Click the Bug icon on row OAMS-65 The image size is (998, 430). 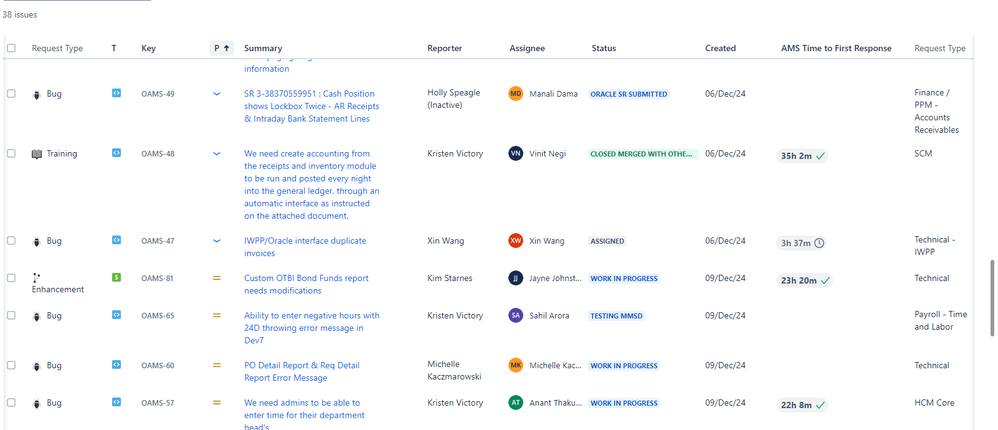pos(37,316)
